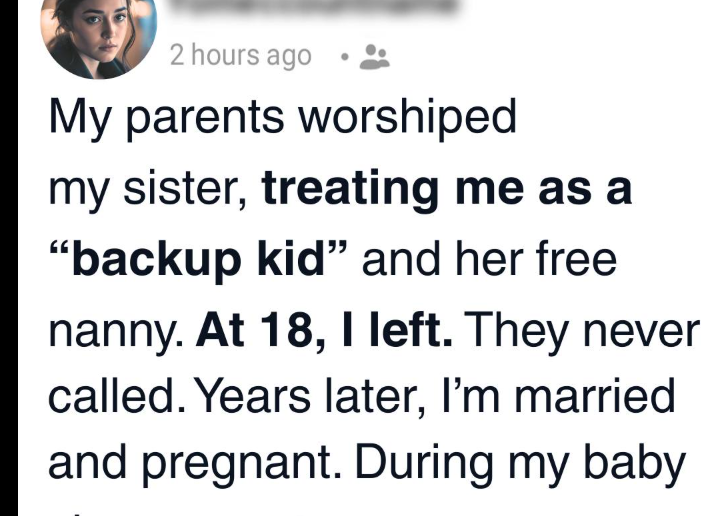The width and height of the screenshot is (710, 516).
Task: Click the "They never" text
Action: pos(583,328)
